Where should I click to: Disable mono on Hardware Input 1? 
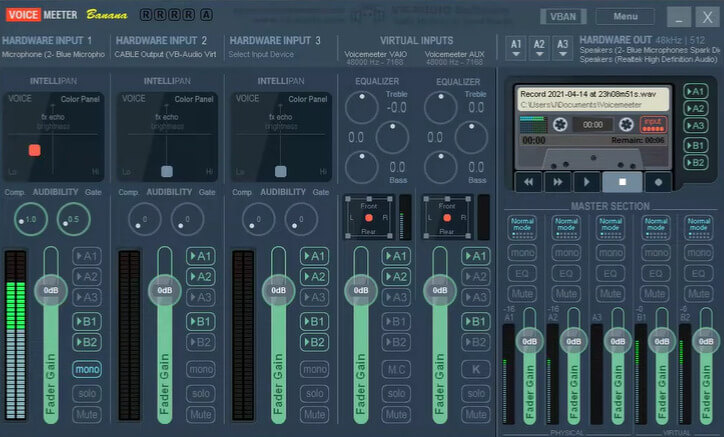[x=87, y=369]
